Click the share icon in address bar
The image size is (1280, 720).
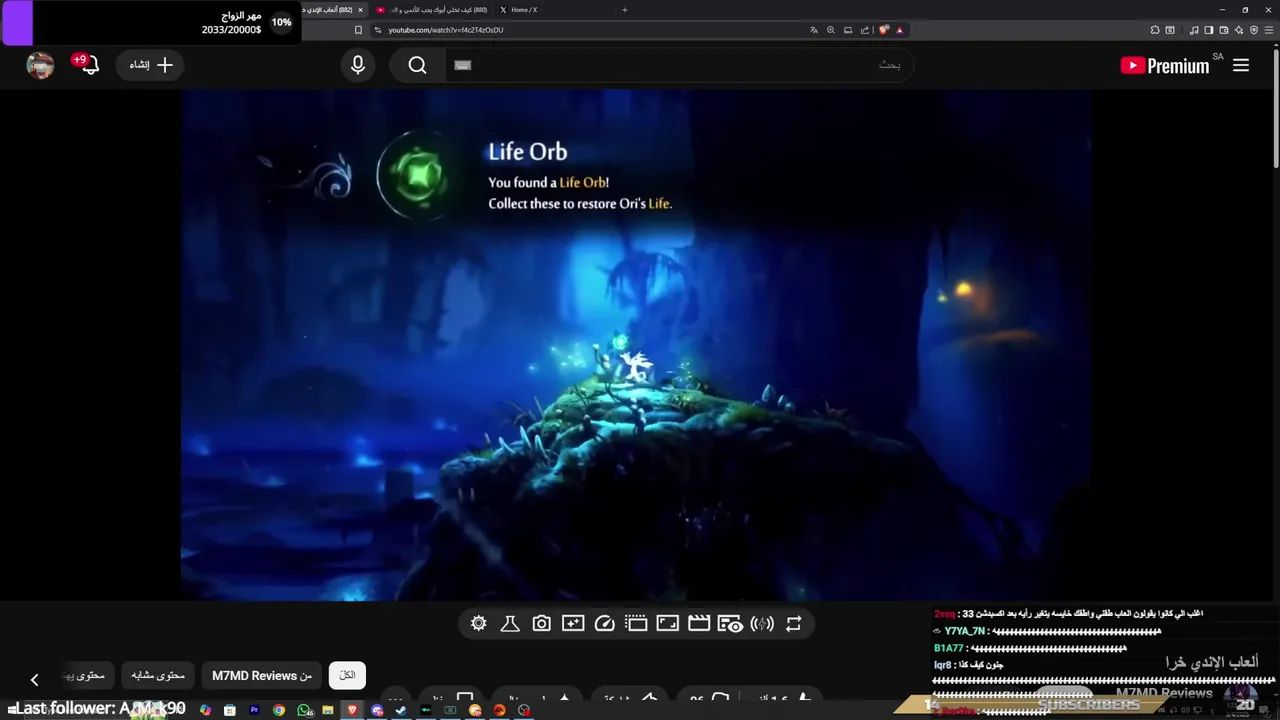864,30
